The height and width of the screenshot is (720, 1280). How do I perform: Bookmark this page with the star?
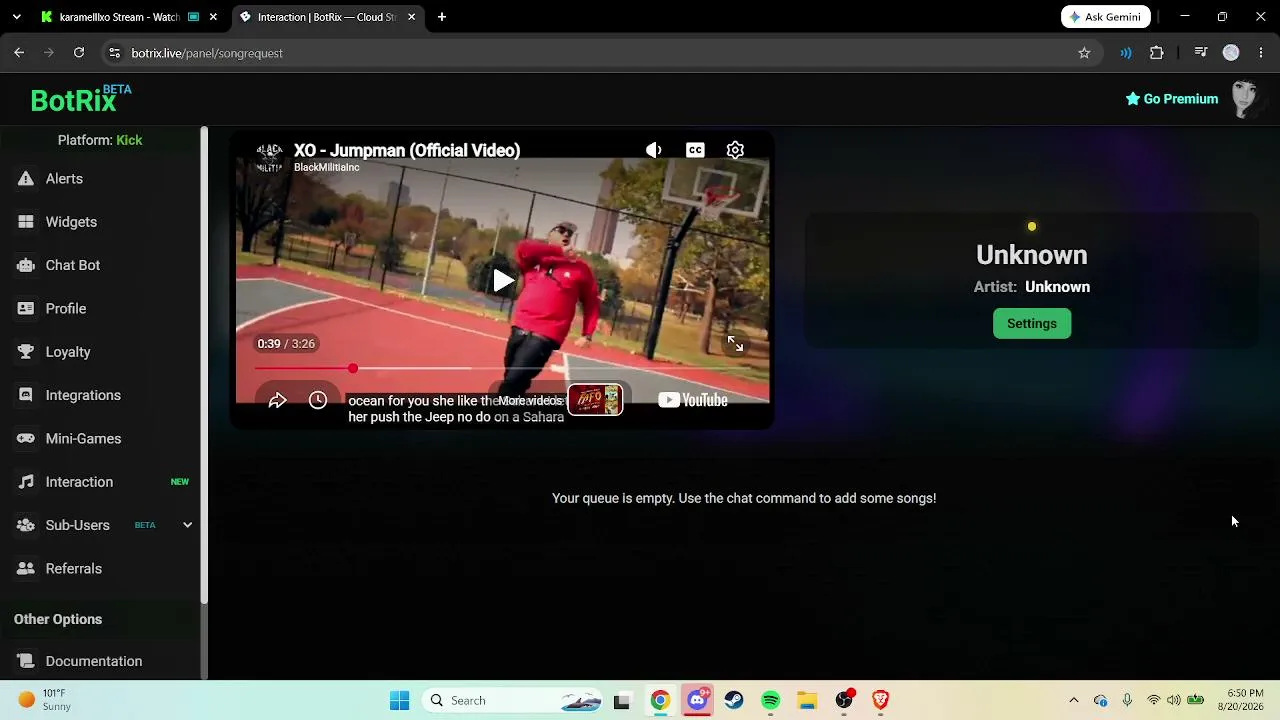pos(1084,53)
